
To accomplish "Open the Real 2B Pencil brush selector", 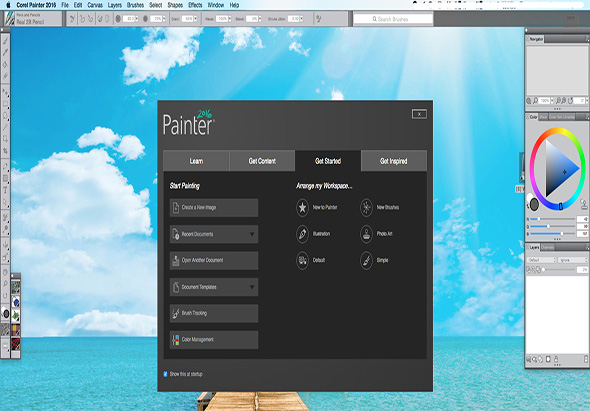I will click(33, 18).
